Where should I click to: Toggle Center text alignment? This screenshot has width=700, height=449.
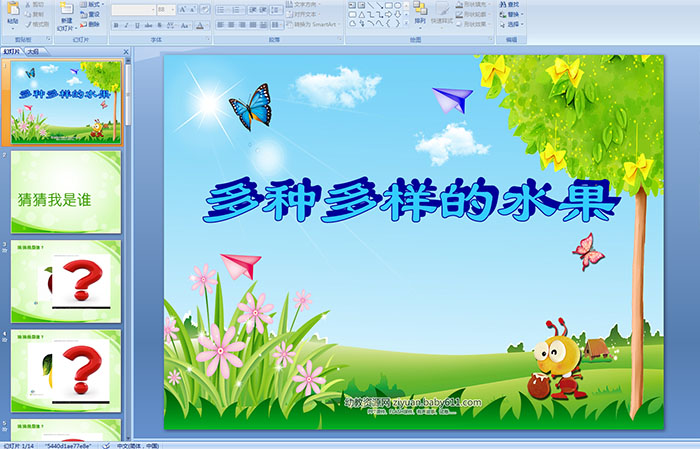tap(231, 25)
